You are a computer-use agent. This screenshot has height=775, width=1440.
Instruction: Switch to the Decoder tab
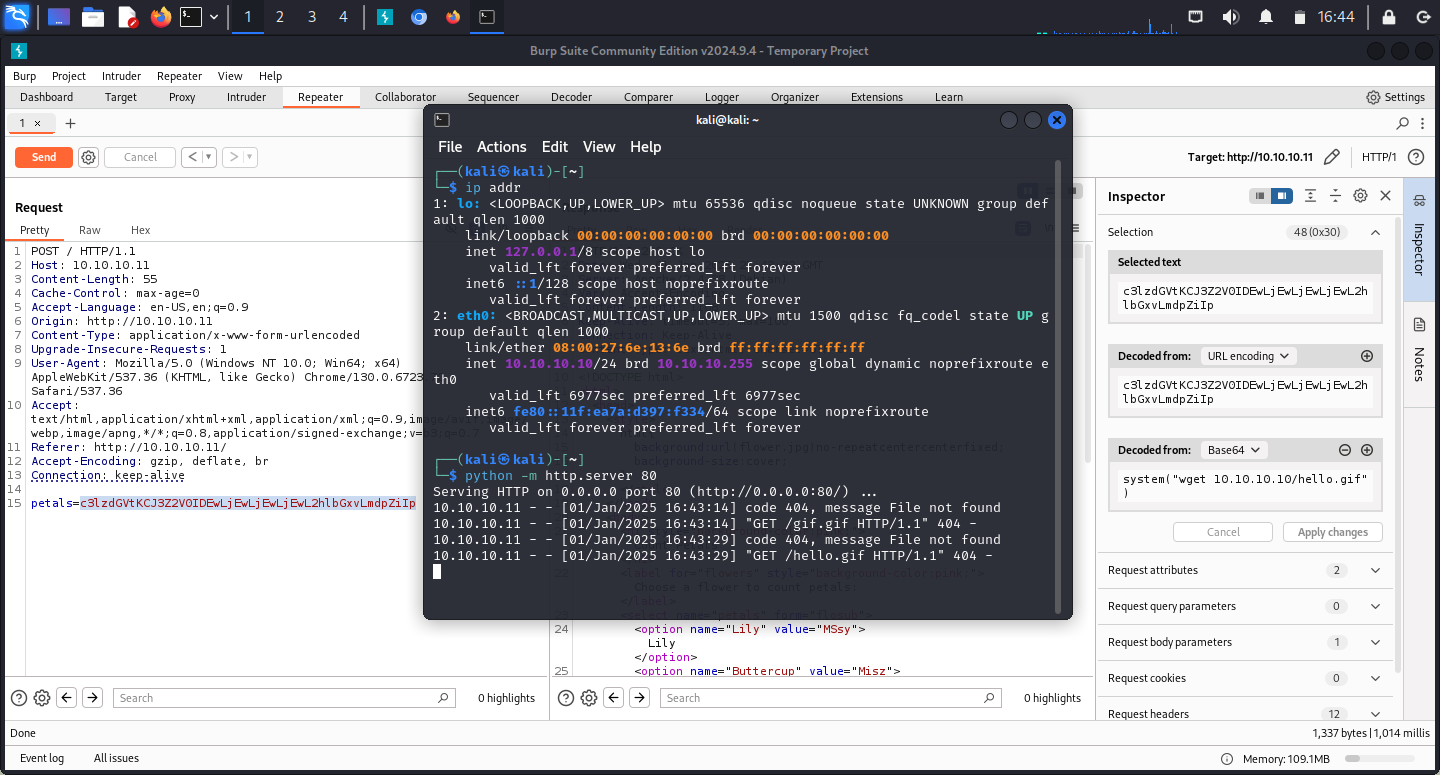(572, 97)
